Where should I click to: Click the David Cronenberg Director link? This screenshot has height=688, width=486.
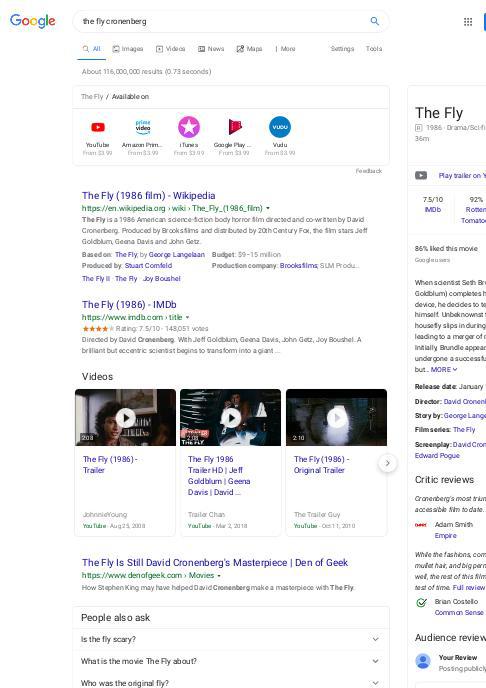[x=465, y=401]
